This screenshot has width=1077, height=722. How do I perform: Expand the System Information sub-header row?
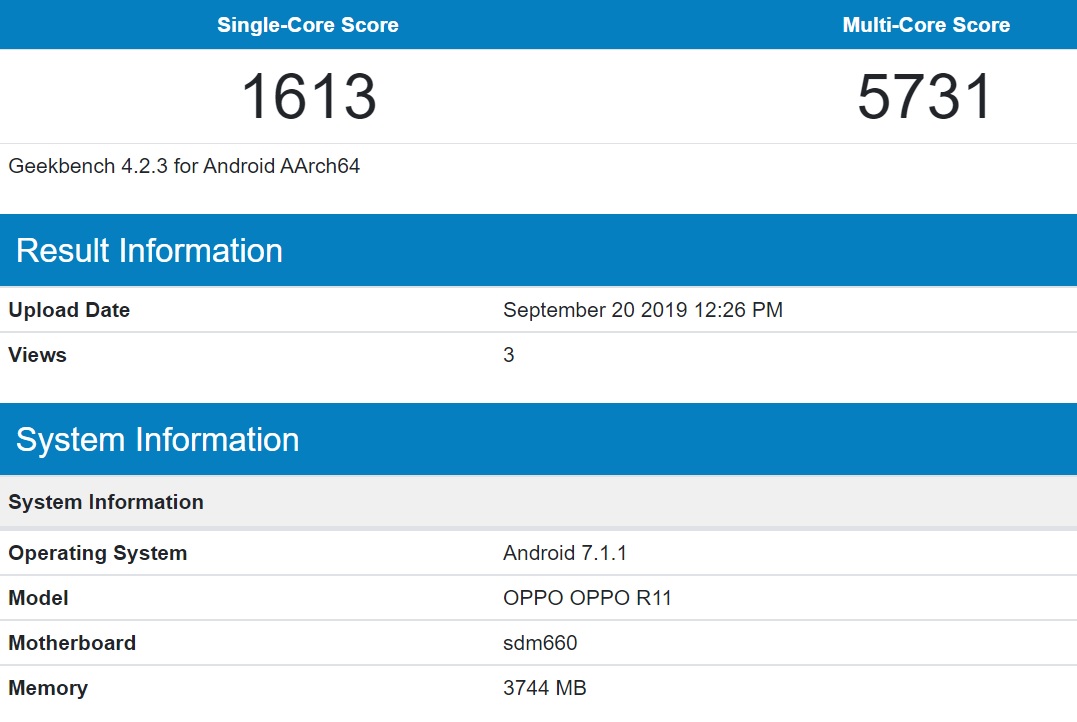point(107,501)
